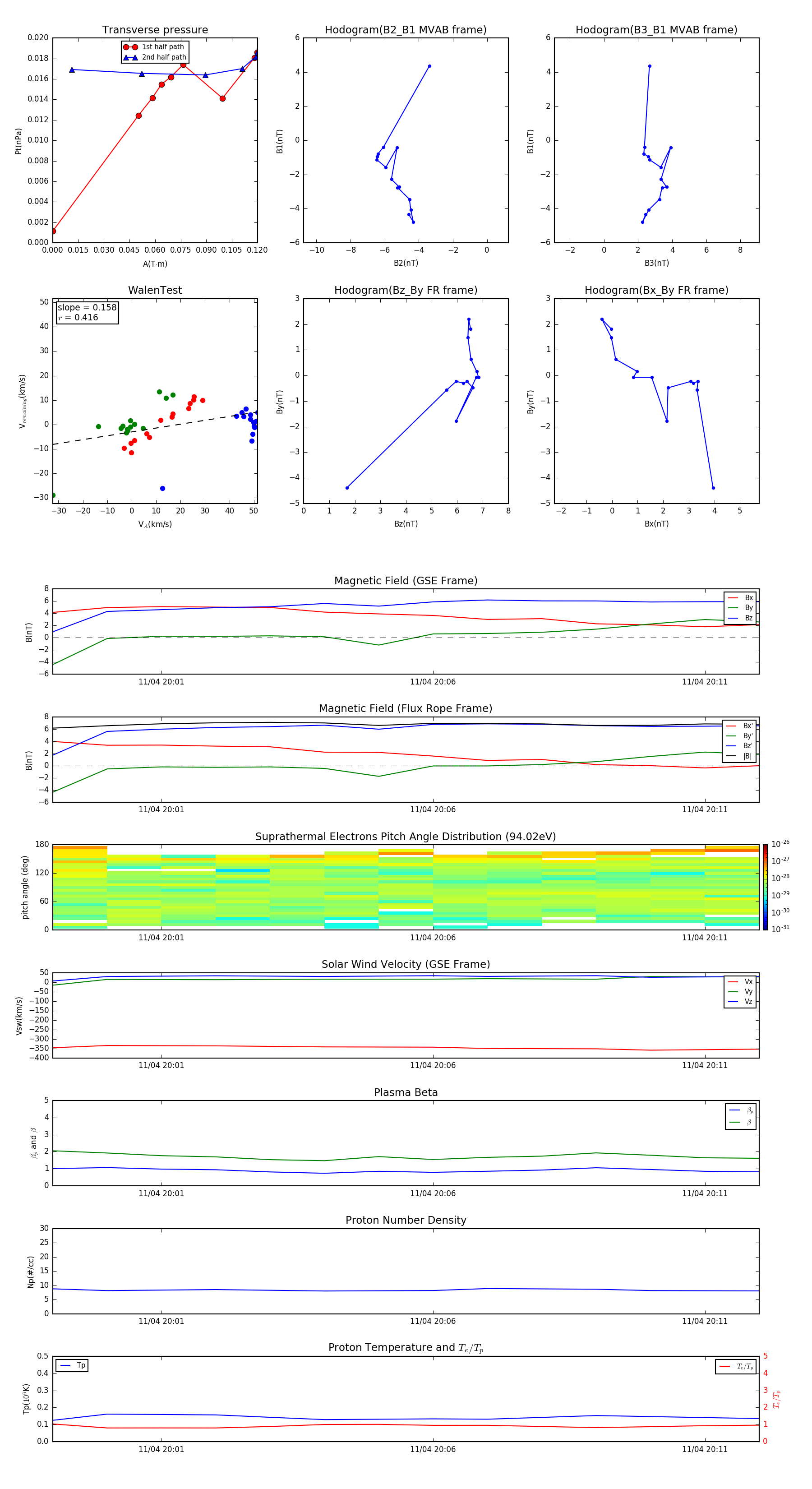Click the Vz legend entry in the solar wind plot
Screen dimensions: 812x1489
pos(740,1002)
